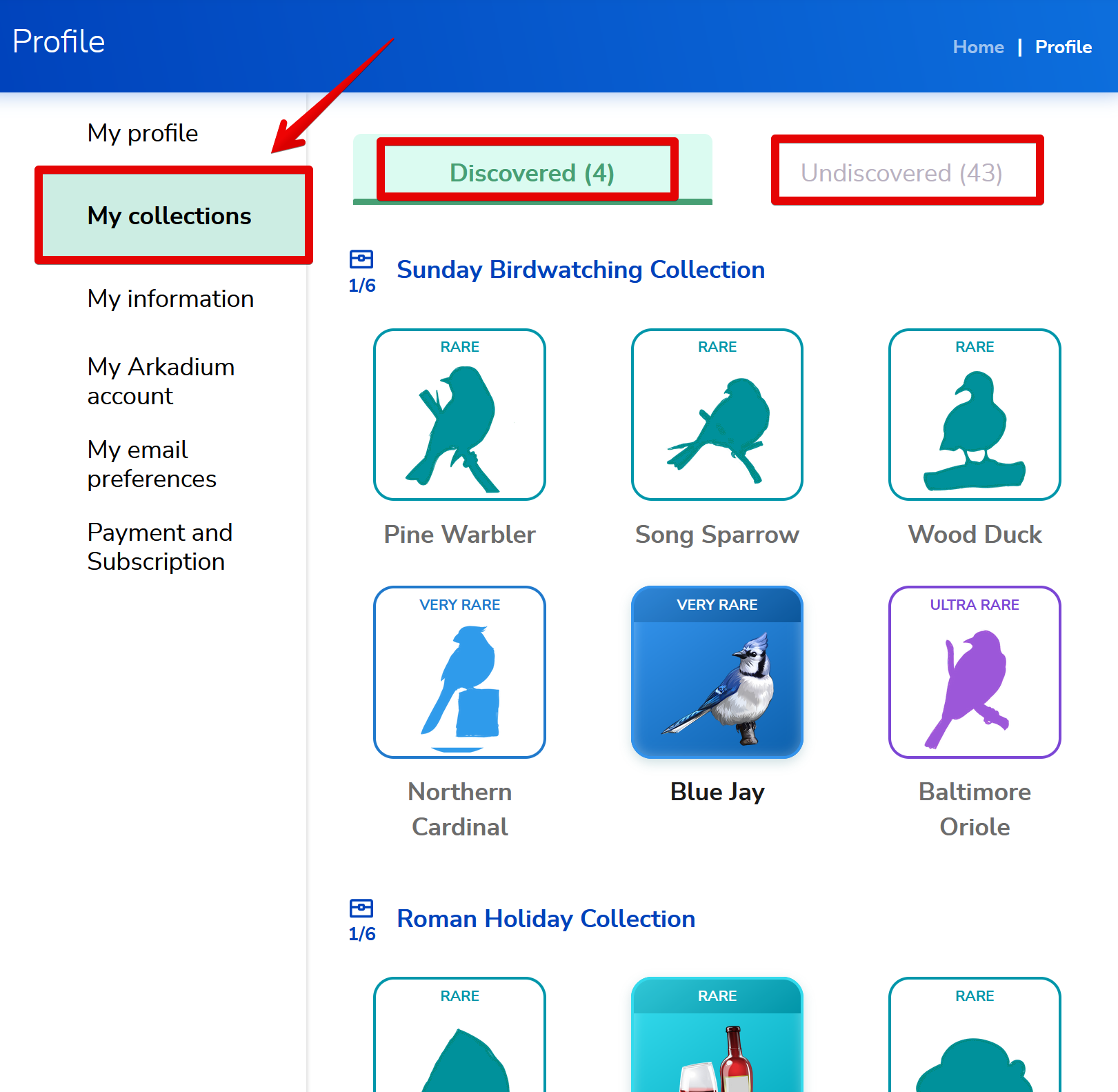Click the Sunday Birdwatching collection chest icon
The width and height of the screenshot is (1118, 1092).
click(x=361, y=259)
